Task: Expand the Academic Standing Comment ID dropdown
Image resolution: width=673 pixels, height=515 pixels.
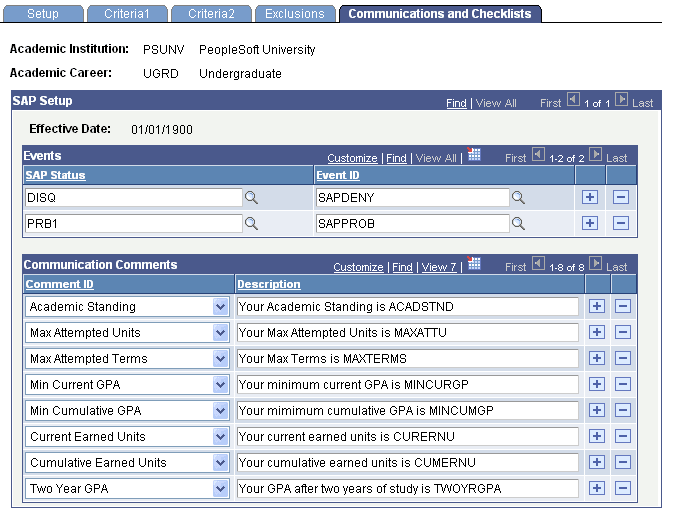Action: pos(220,307)
